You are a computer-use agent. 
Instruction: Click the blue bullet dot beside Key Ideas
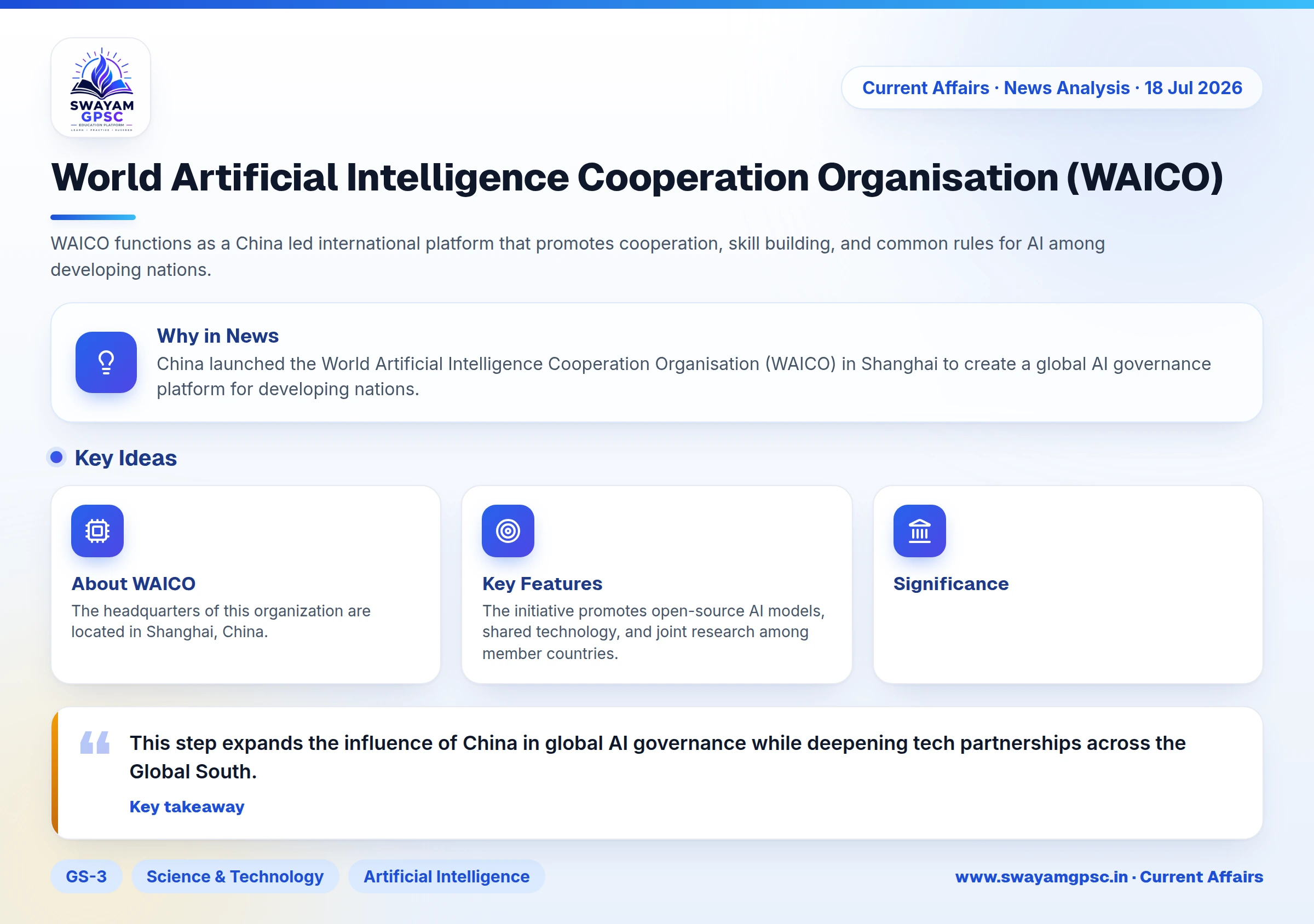tap(56, 457)
